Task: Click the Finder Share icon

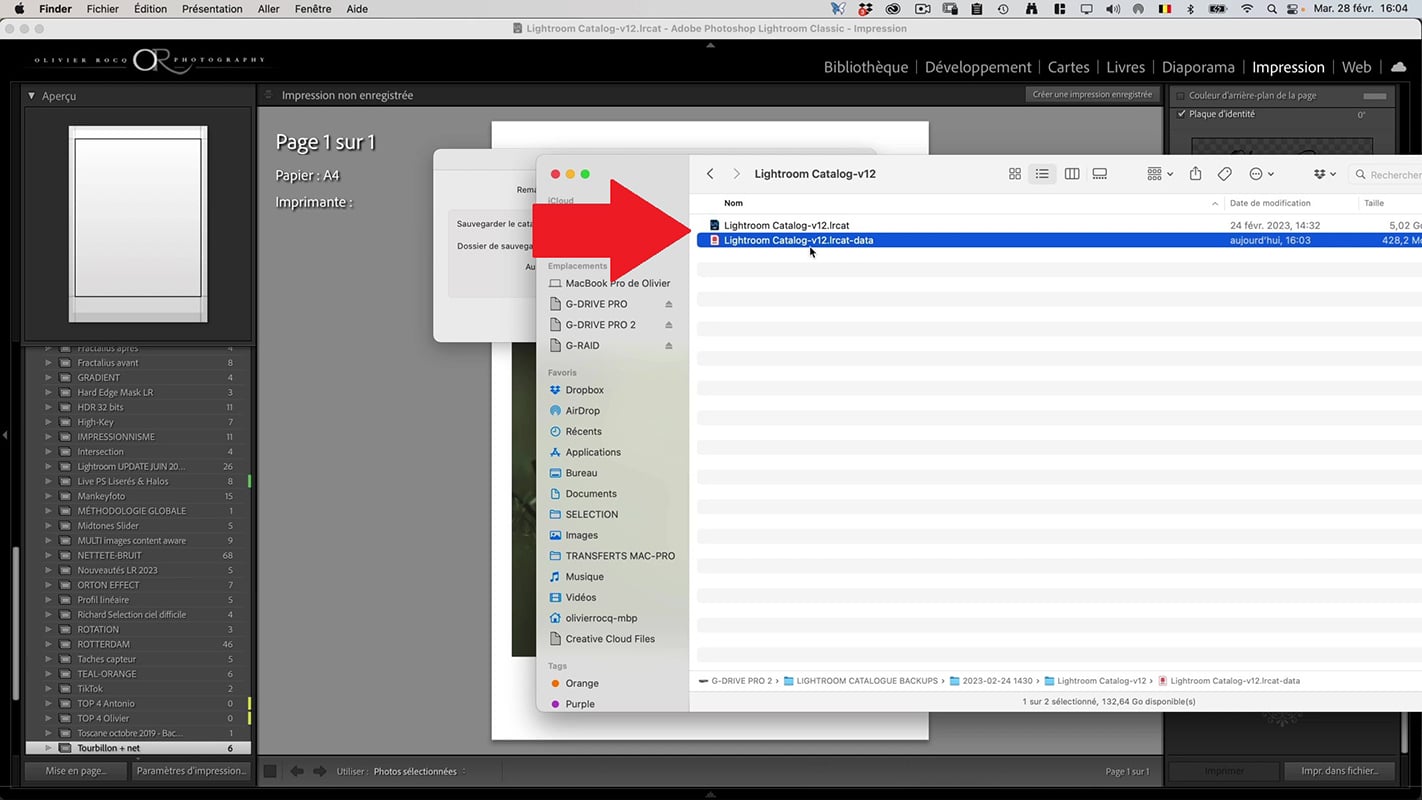Action: 1195,174
